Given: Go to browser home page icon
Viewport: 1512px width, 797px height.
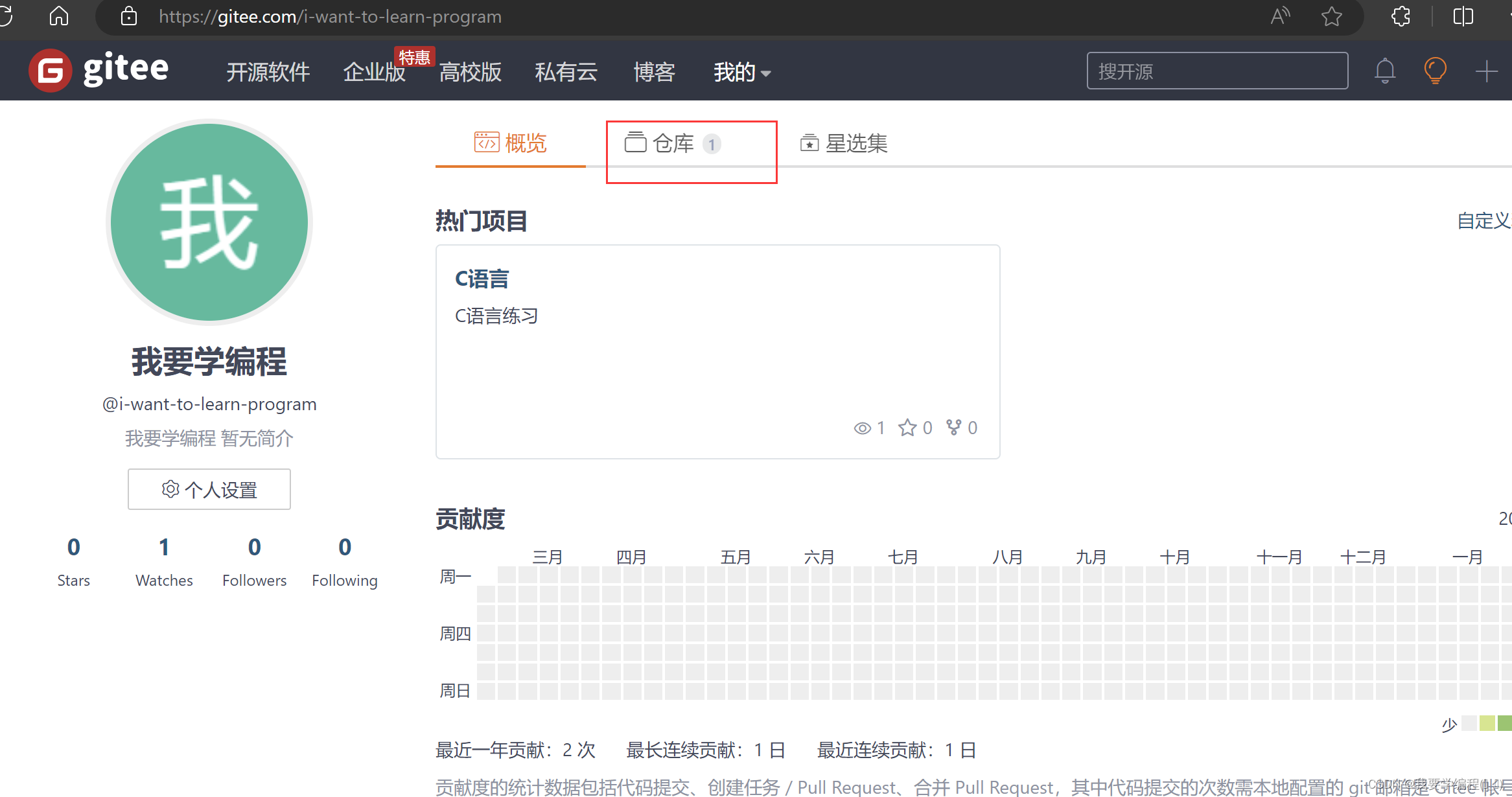Looking at the screenshot, I should 59,16.
